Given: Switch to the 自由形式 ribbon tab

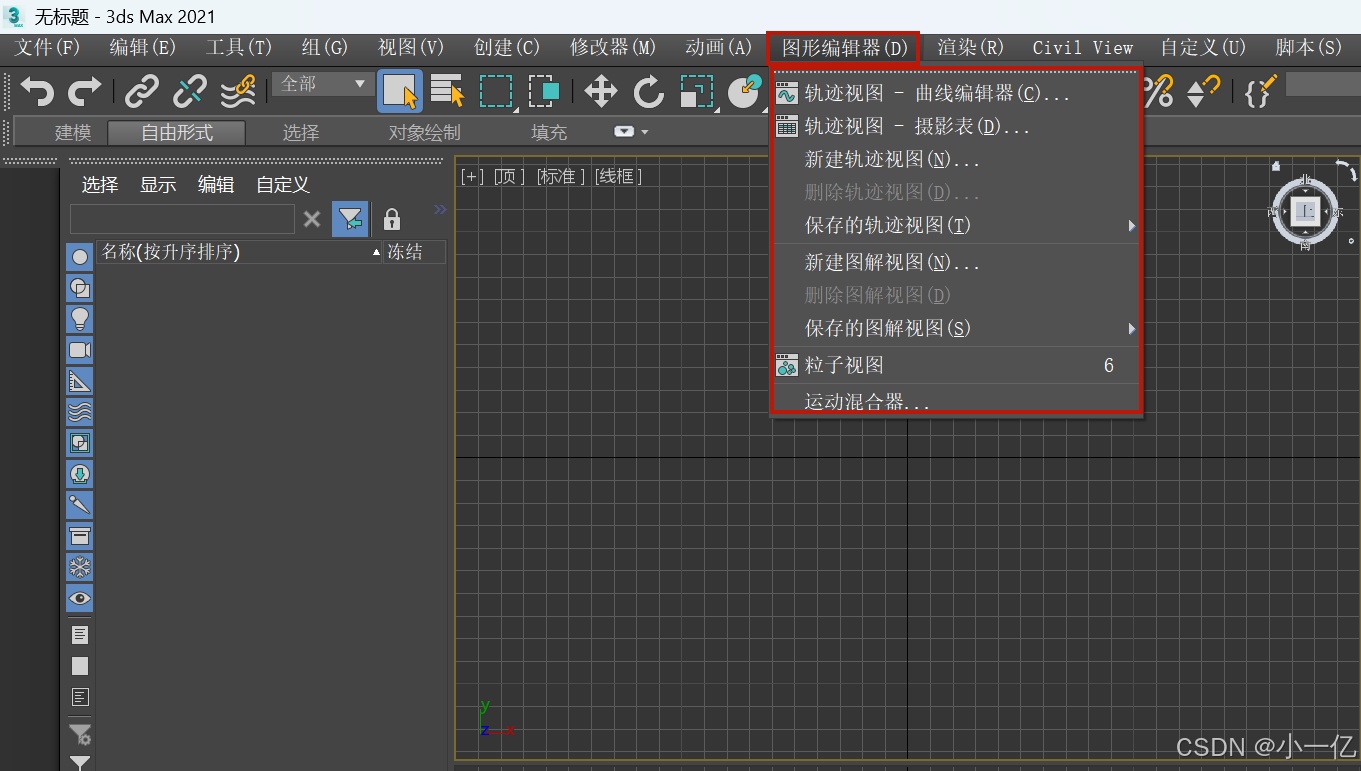Looking at the screenshot, I should pos(177,132).
